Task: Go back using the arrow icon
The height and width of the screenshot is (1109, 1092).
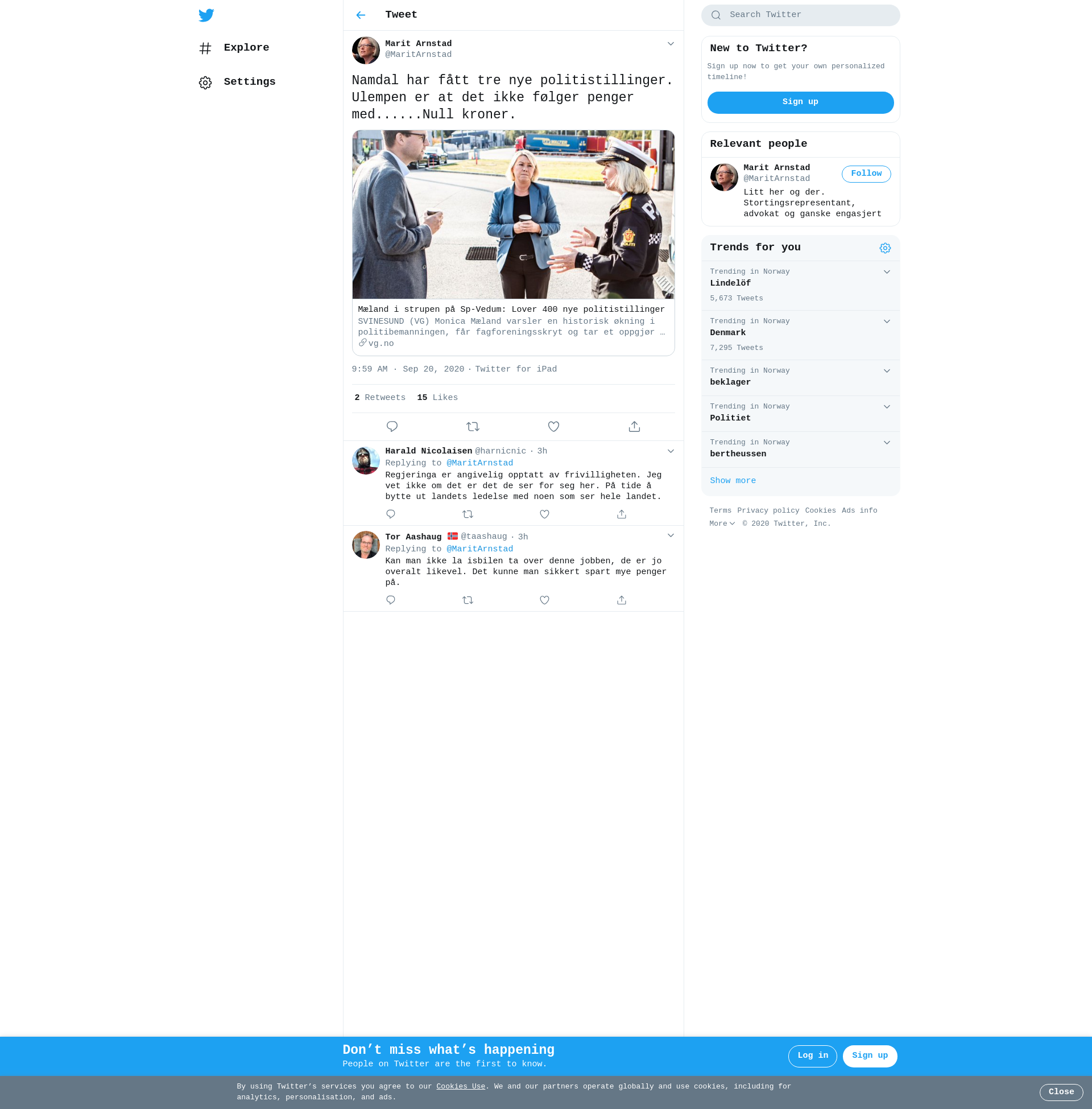Action: pyautogui.click(x=360, y=15)
